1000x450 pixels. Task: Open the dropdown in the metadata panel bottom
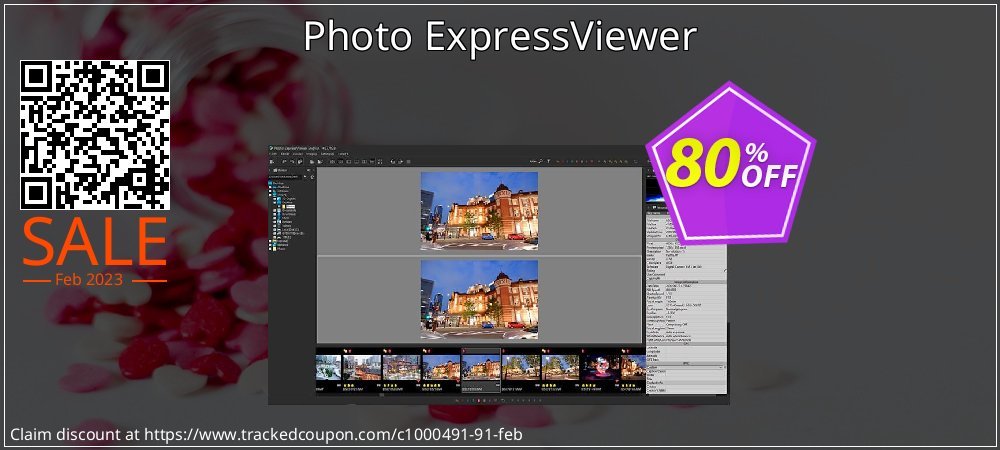[686, 367]
